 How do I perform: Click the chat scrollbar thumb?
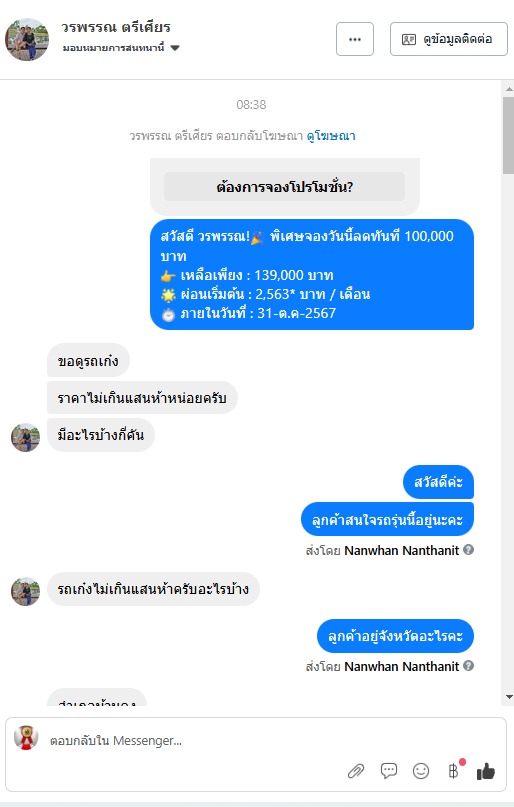pyautogui.click(x=508, y=135)
